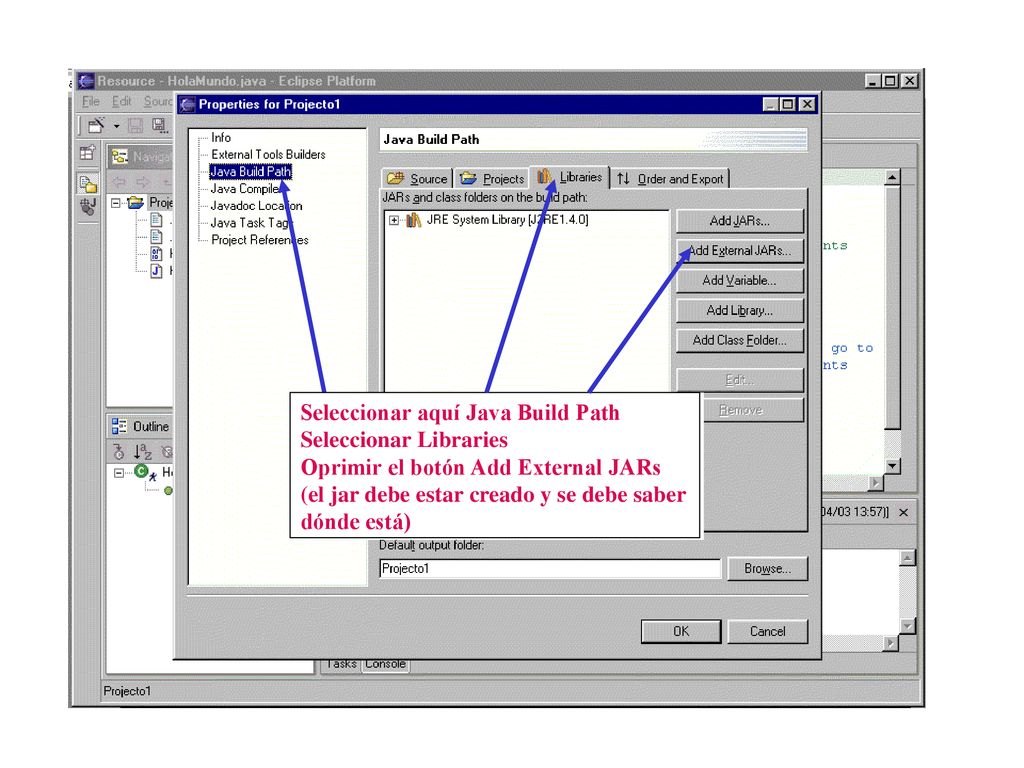This screenshot has width=1024, height=768.
Task: Click editor horizontal scrollbar right arrow
Action: tap(876, 483)
